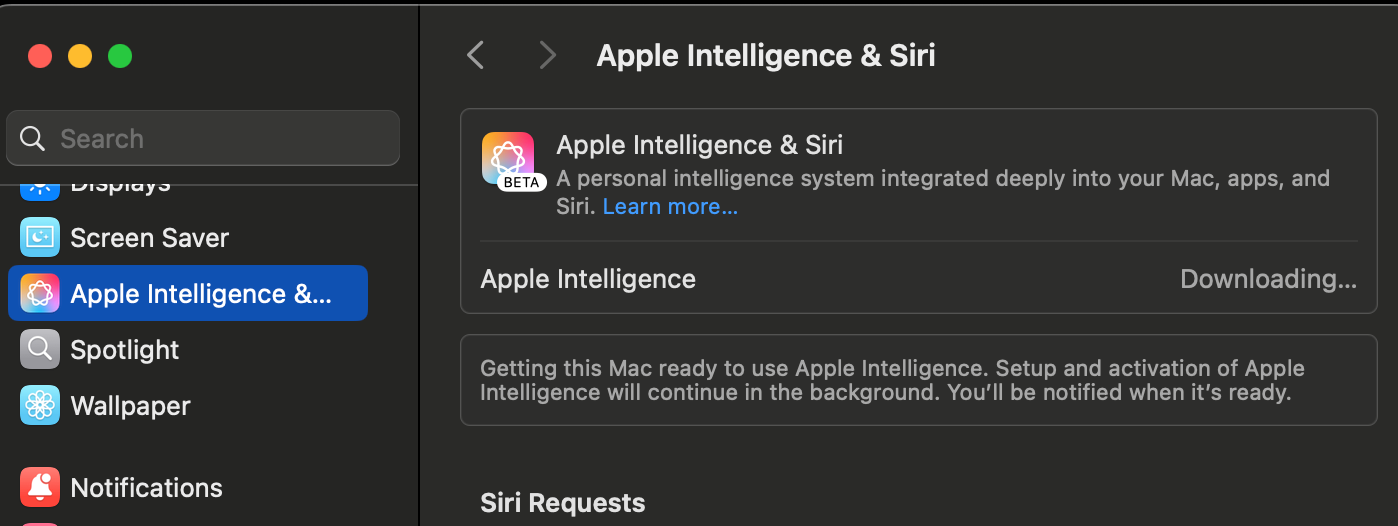Focus the Search settings field
The image size is (1398, 526).
point(203,138)
